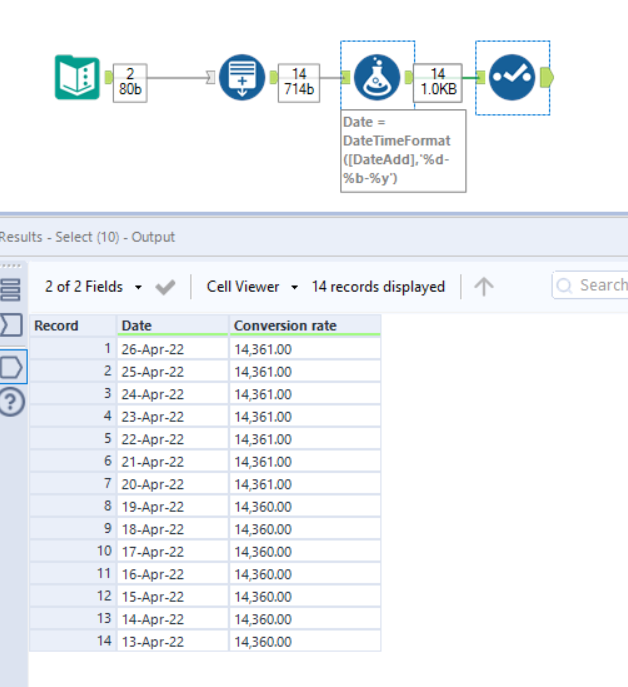Click the input anchor icon in results sidebar
Viewport: 628px width, 687px height.
(11, 325)
